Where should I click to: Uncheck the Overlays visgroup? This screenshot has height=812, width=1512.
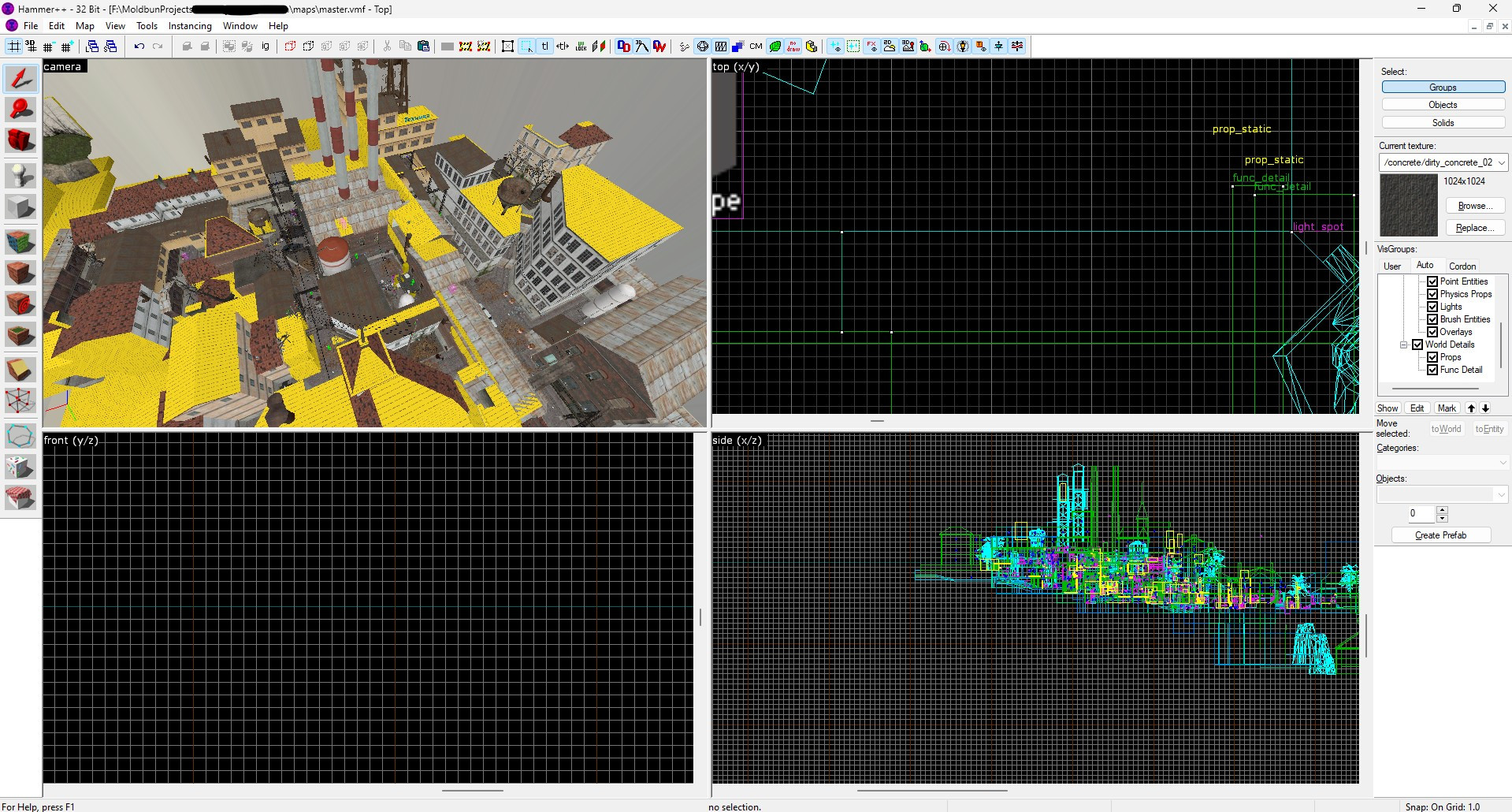1432,332
